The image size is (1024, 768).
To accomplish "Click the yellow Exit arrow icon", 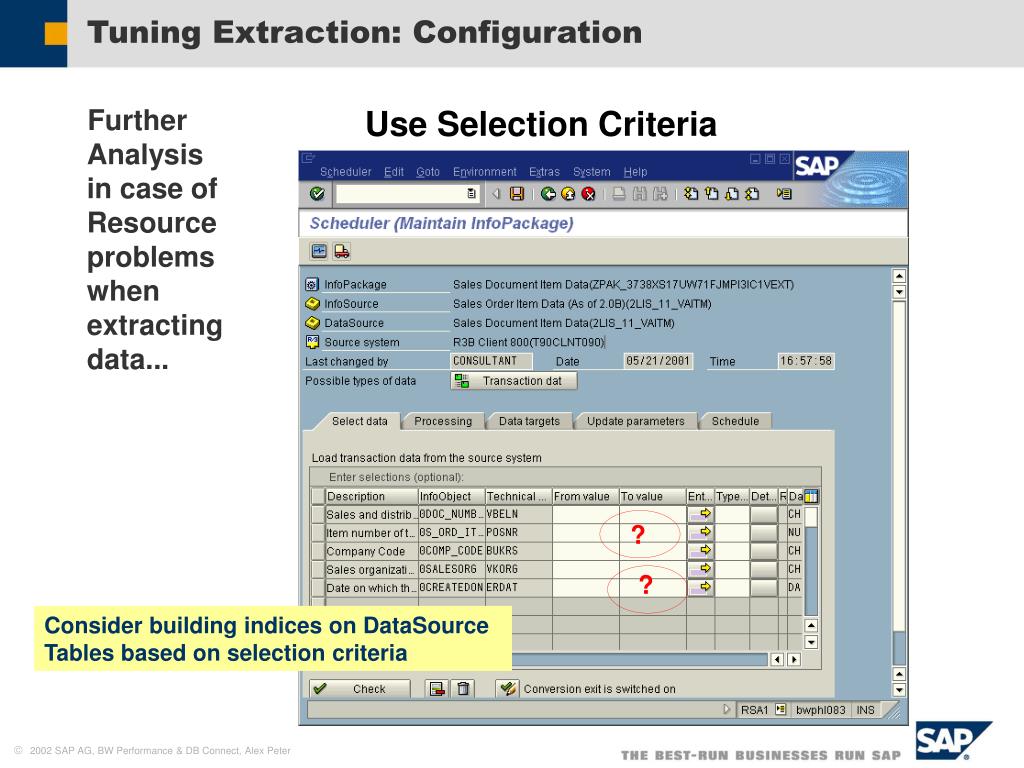I will [x=568, y=194].
